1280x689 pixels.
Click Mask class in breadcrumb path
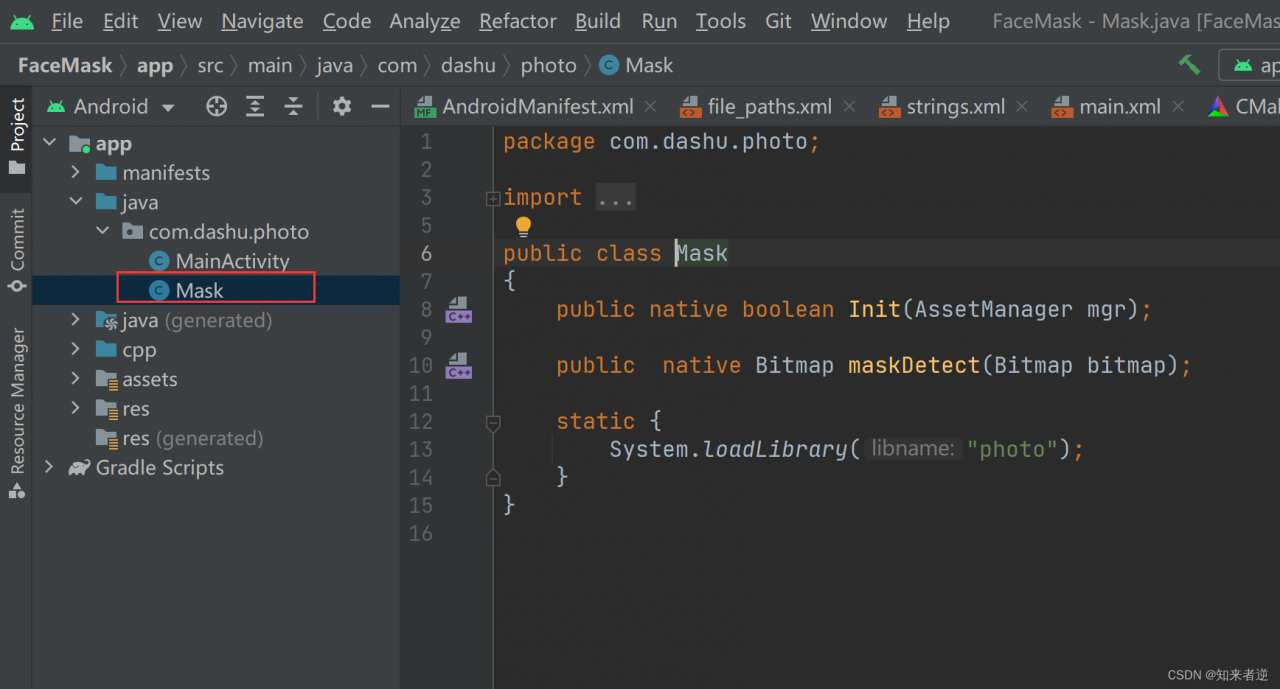637,65
